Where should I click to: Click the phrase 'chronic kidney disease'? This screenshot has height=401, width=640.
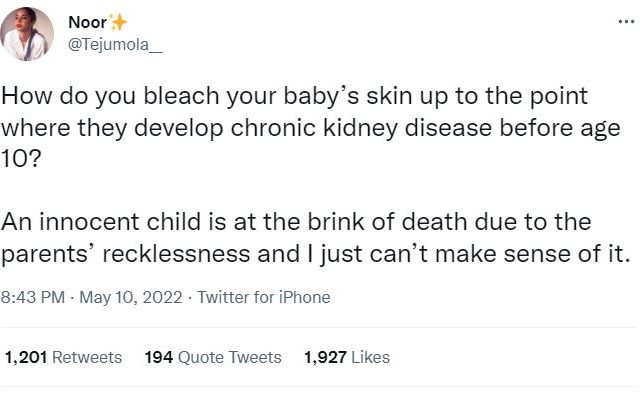[393, 131]
